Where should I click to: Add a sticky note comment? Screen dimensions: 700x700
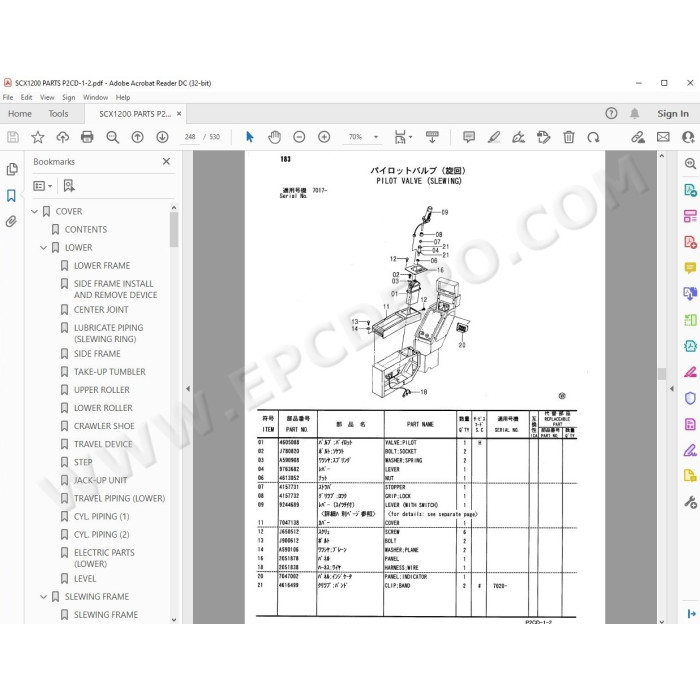tap(469, 137)
